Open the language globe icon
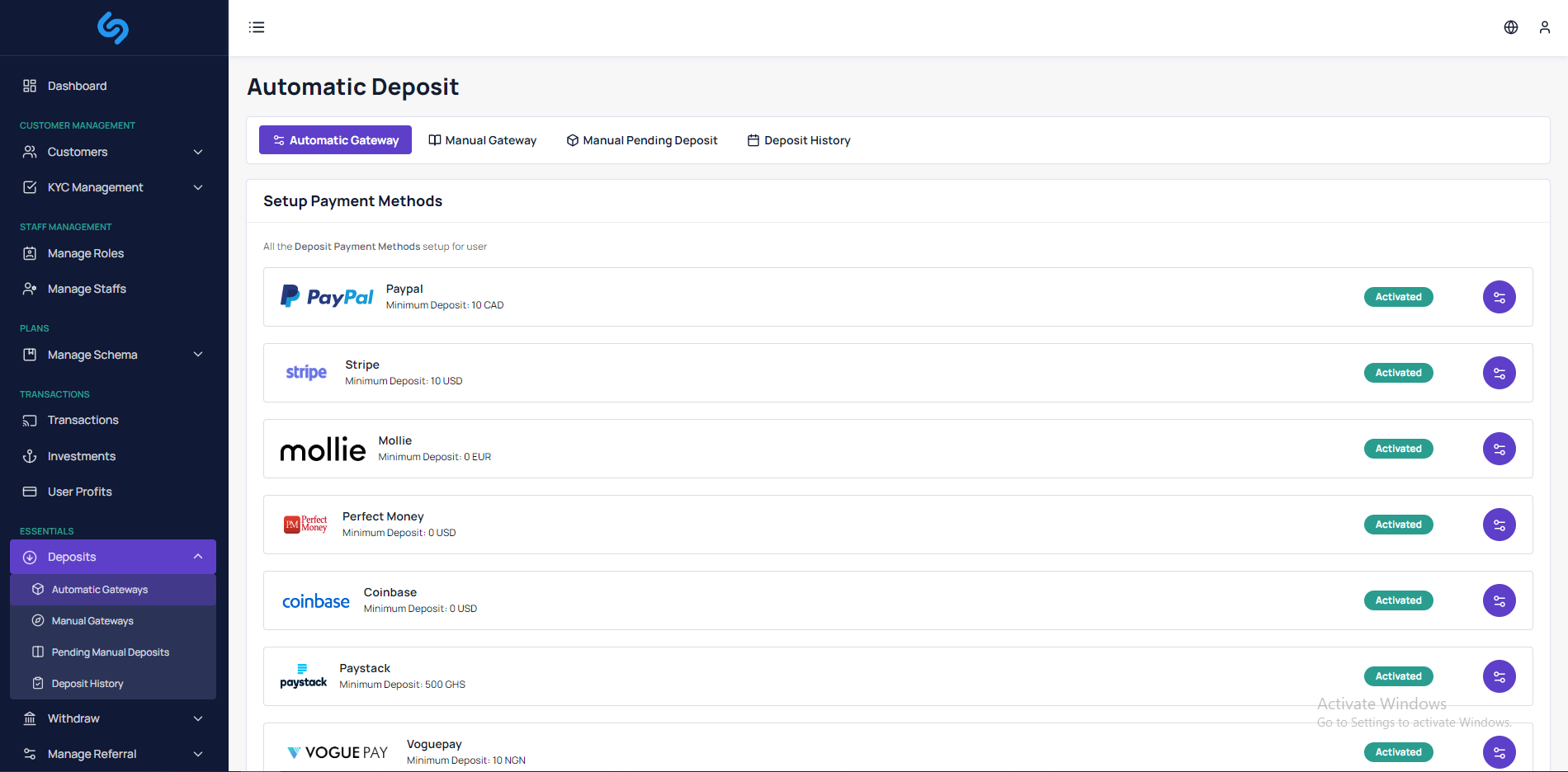Screen dimensions: 1568x772 tap(1510, 27)
